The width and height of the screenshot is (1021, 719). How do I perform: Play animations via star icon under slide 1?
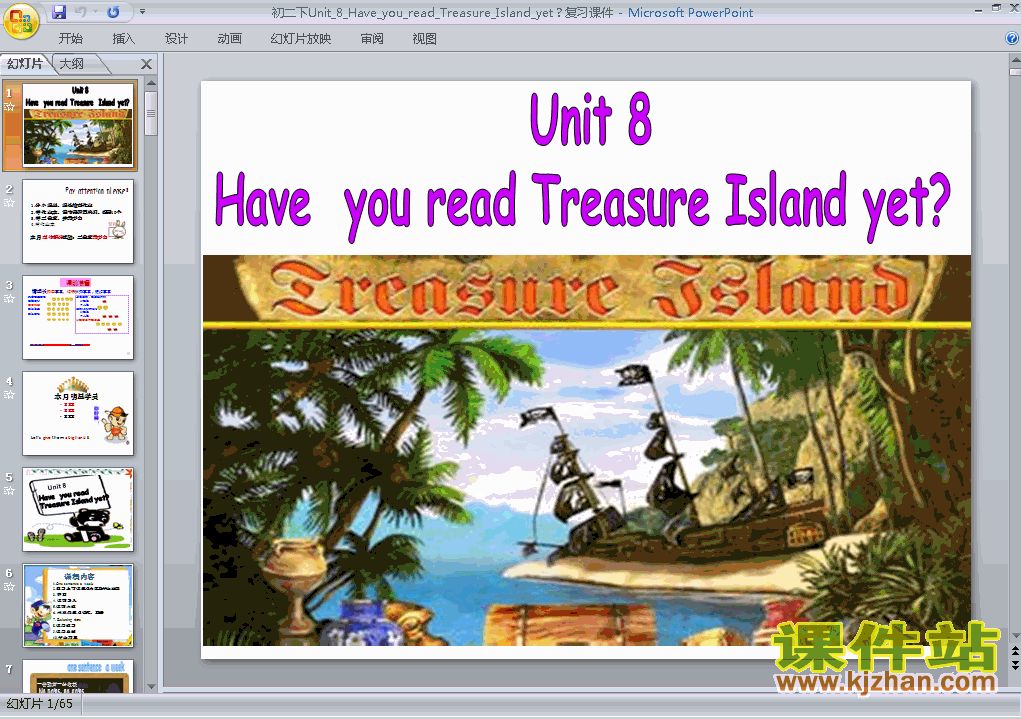click(9, 107)
